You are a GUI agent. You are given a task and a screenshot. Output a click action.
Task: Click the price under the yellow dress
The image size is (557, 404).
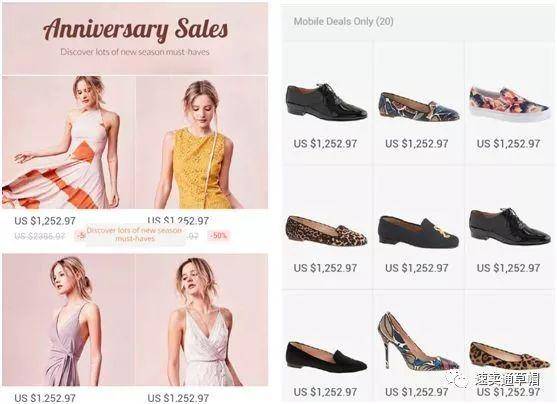click(178, 220)
